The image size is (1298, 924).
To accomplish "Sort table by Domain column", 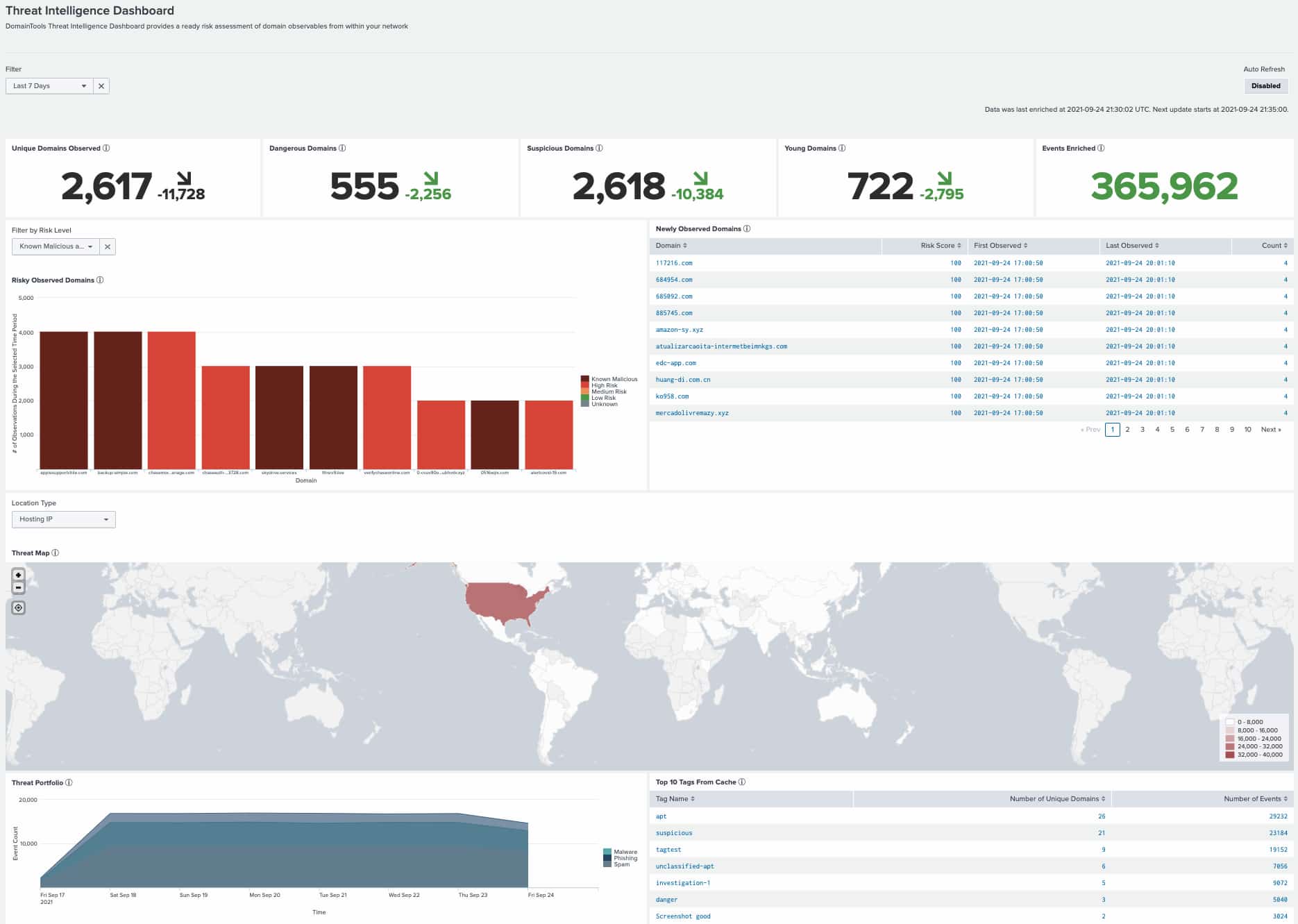I will (671, 246).
